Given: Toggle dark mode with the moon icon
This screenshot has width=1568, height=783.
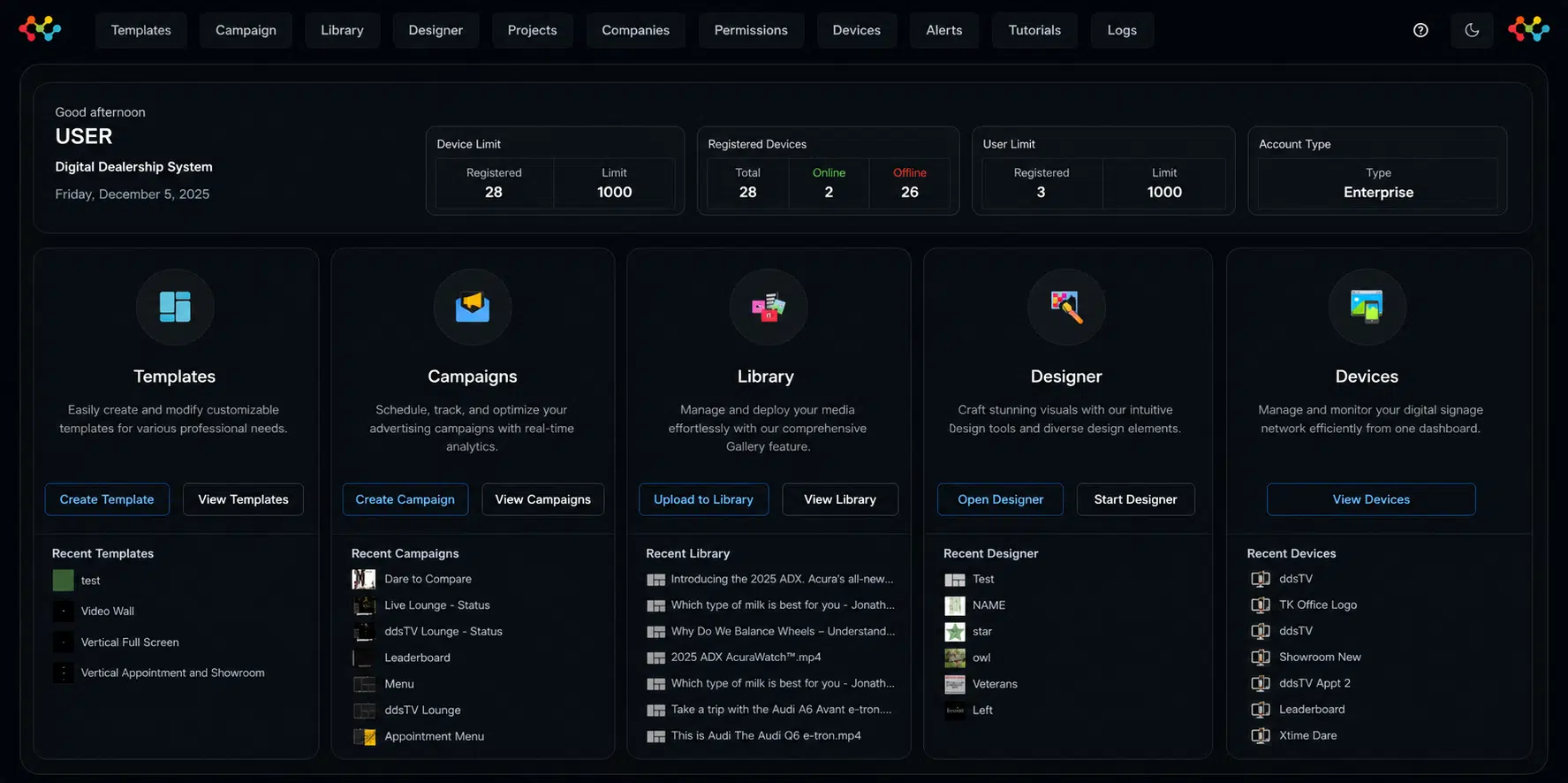Looking at the screenshot, I should (x=1472, y=30).
